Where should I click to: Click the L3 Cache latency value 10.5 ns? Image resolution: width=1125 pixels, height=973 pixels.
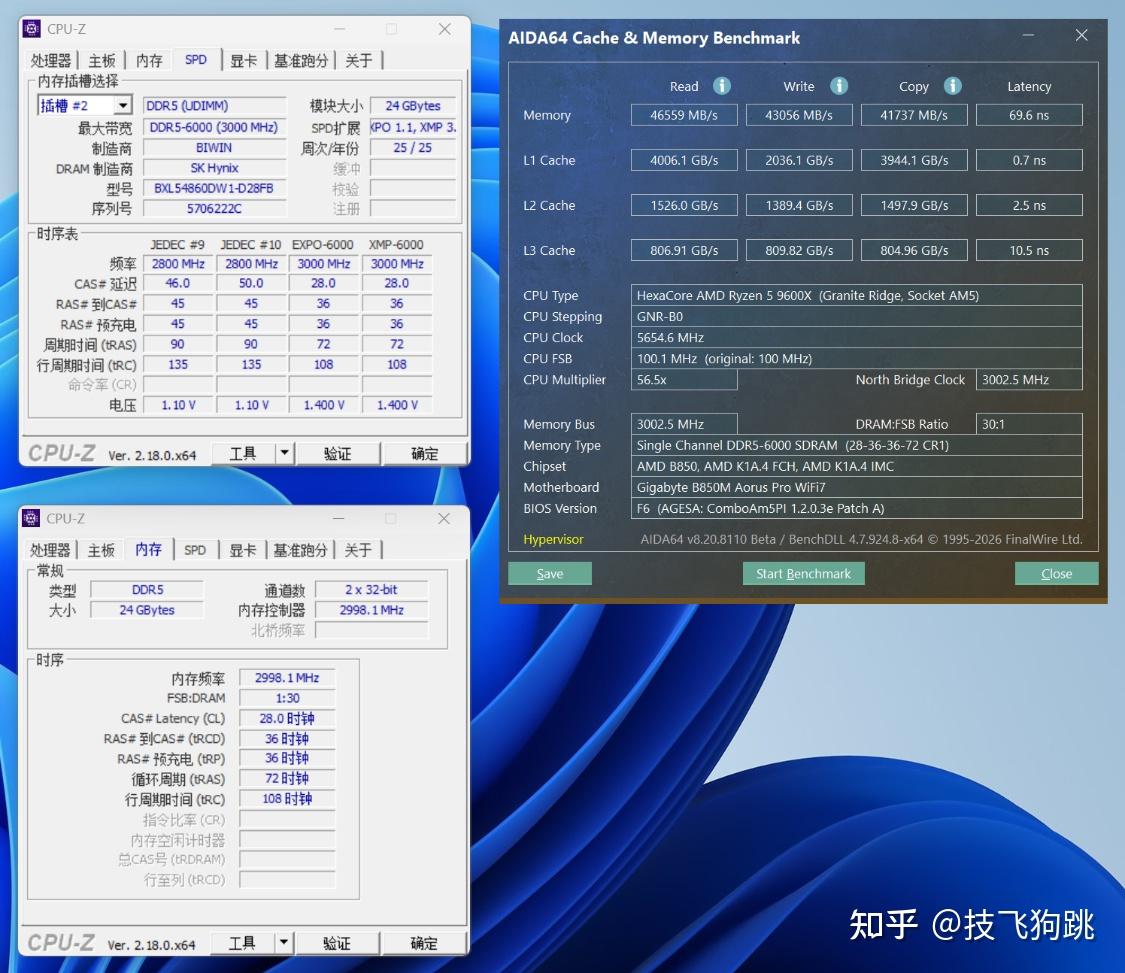point(1029,250)
